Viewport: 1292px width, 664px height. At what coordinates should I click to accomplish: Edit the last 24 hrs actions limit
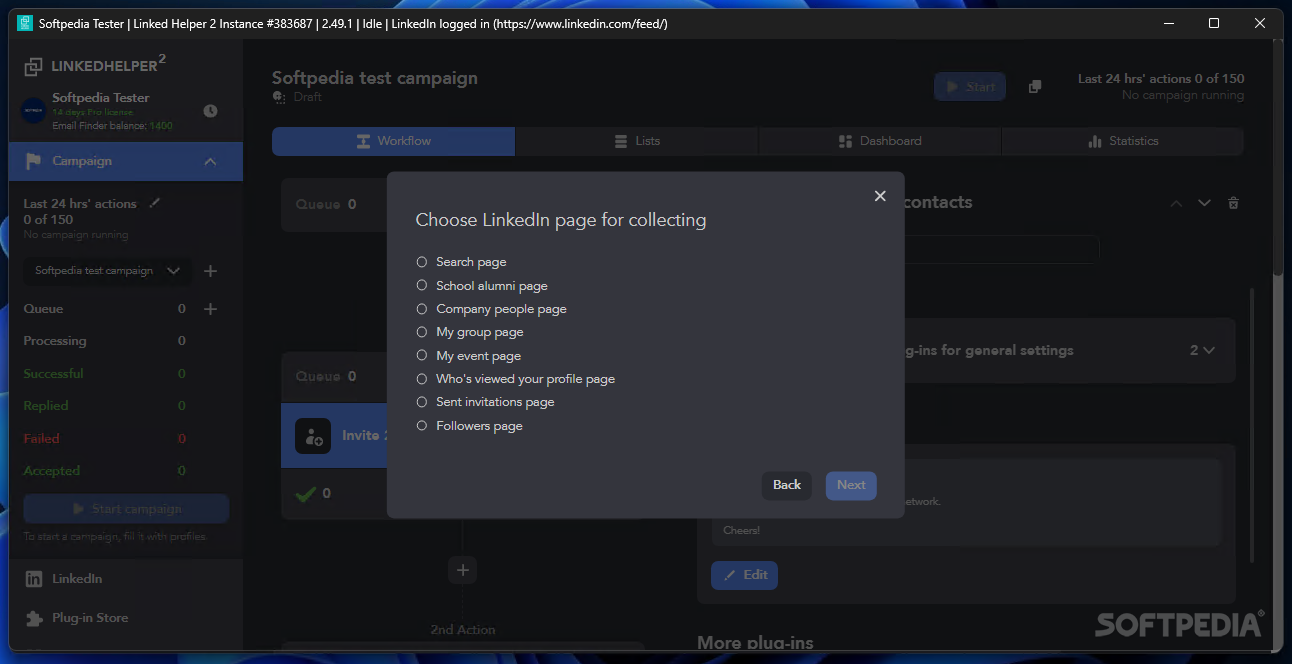coord(154,203)
